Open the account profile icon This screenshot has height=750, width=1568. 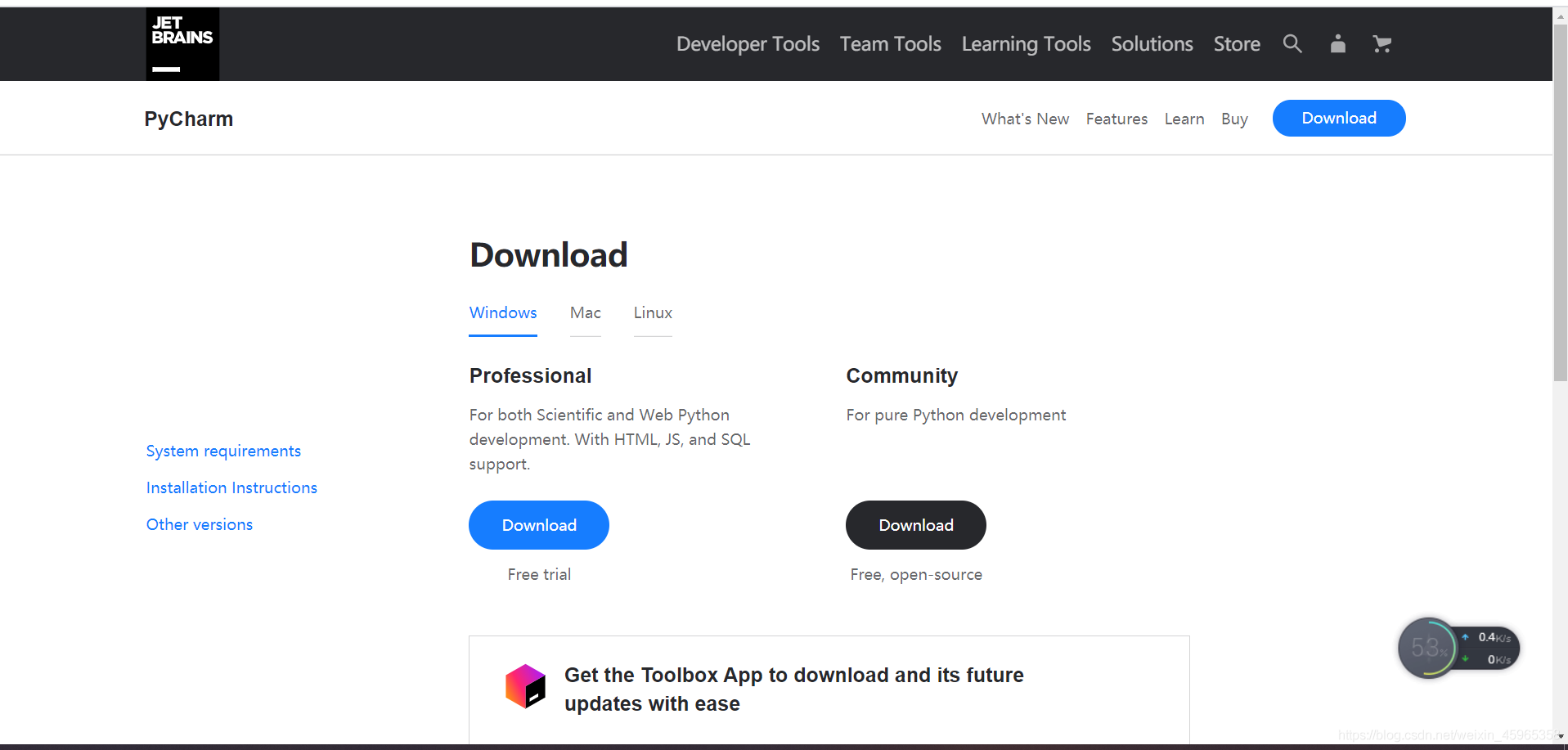[1338, 43]
